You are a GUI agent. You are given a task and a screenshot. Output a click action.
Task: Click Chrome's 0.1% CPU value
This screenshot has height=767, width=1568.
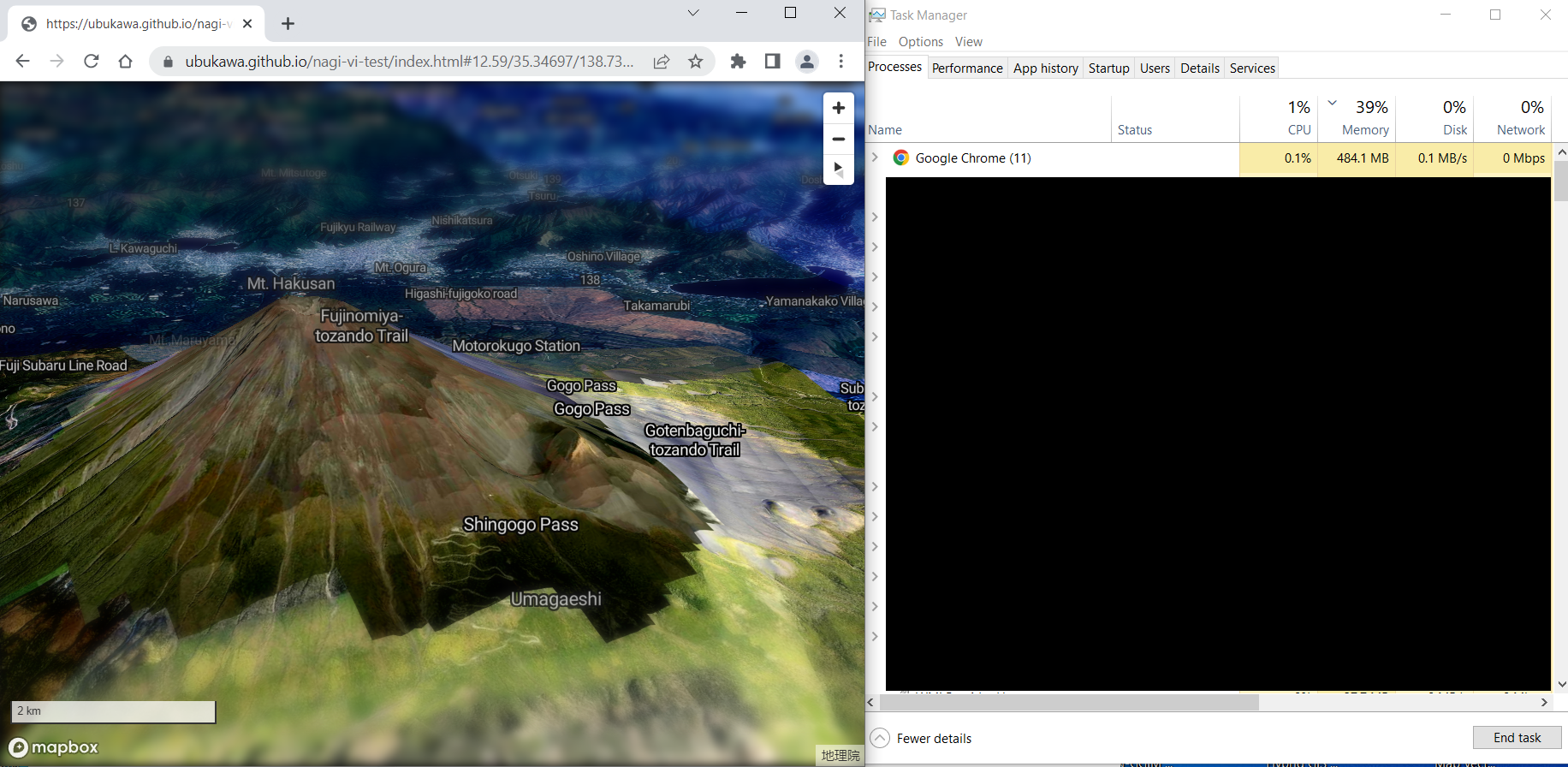[1298, 158]
